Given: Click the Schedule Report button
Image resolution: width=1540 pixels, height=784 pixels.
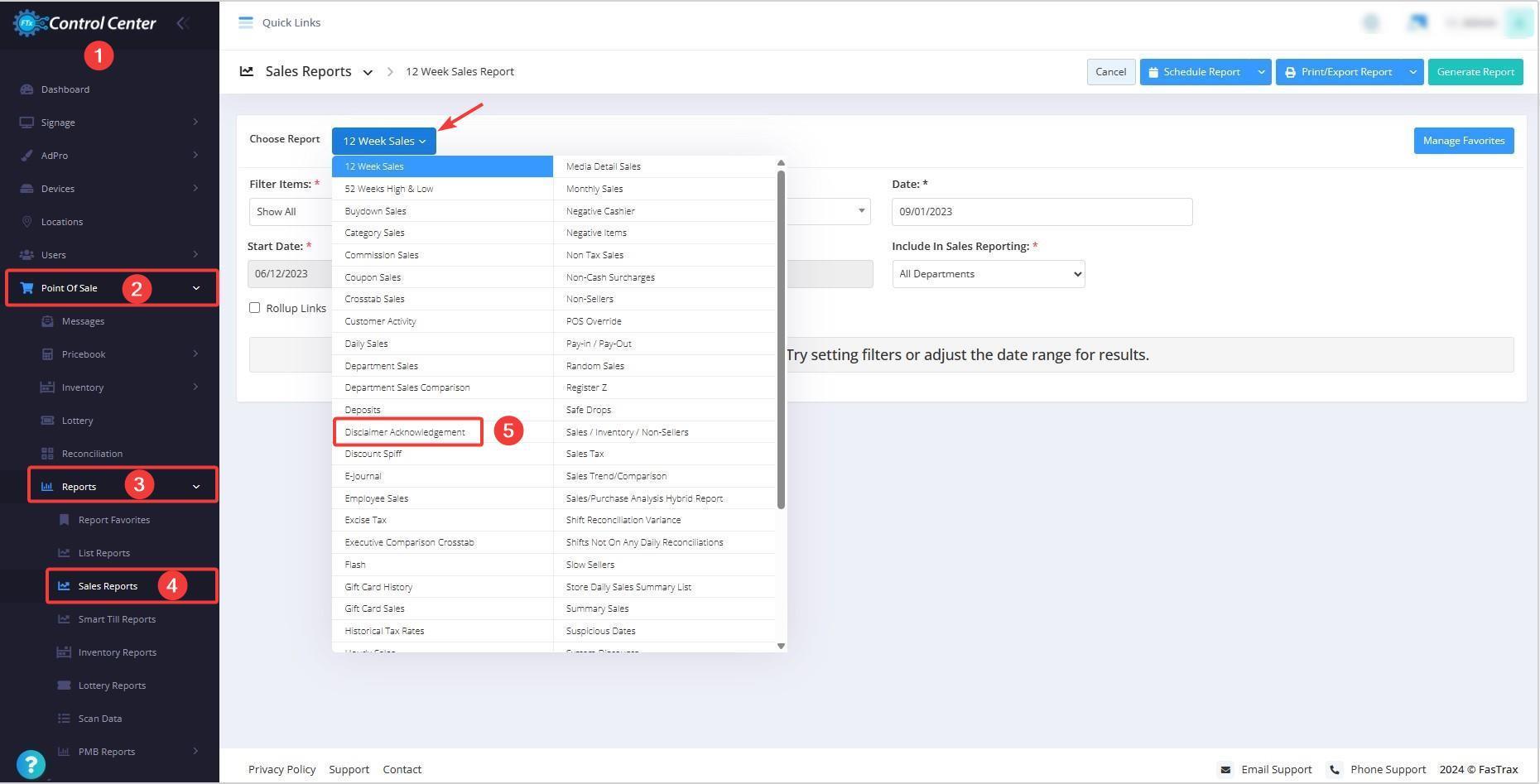Looking at the screenshot, I should click(1196, 72).
